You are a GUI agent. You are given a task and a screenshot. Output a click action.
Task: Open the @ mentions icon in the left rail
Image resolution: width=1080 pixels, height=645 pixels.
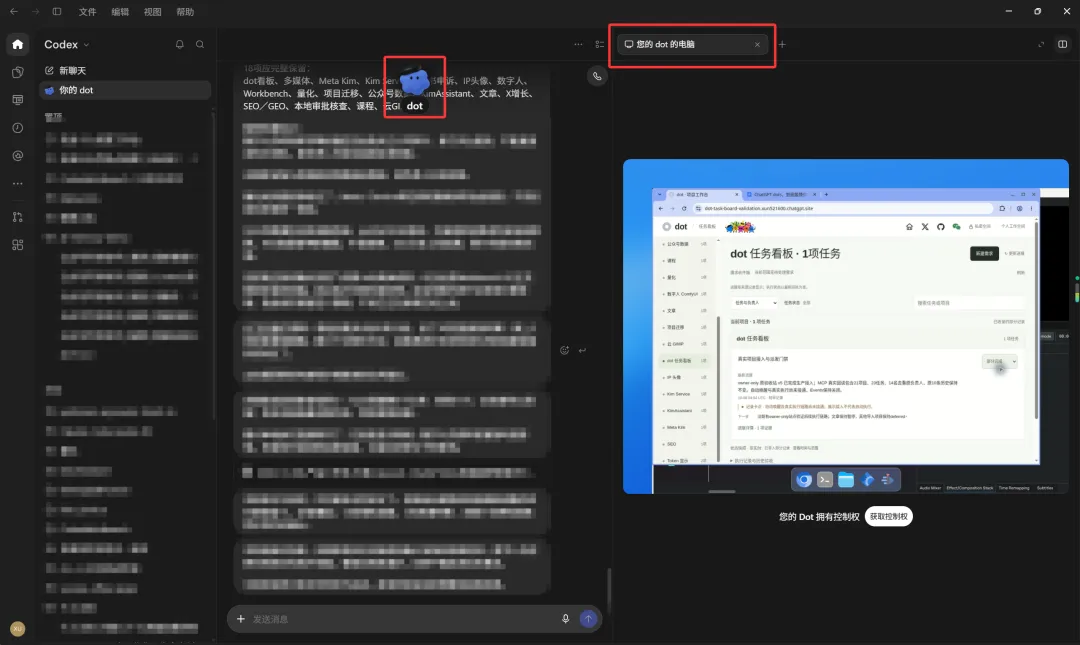18,156
